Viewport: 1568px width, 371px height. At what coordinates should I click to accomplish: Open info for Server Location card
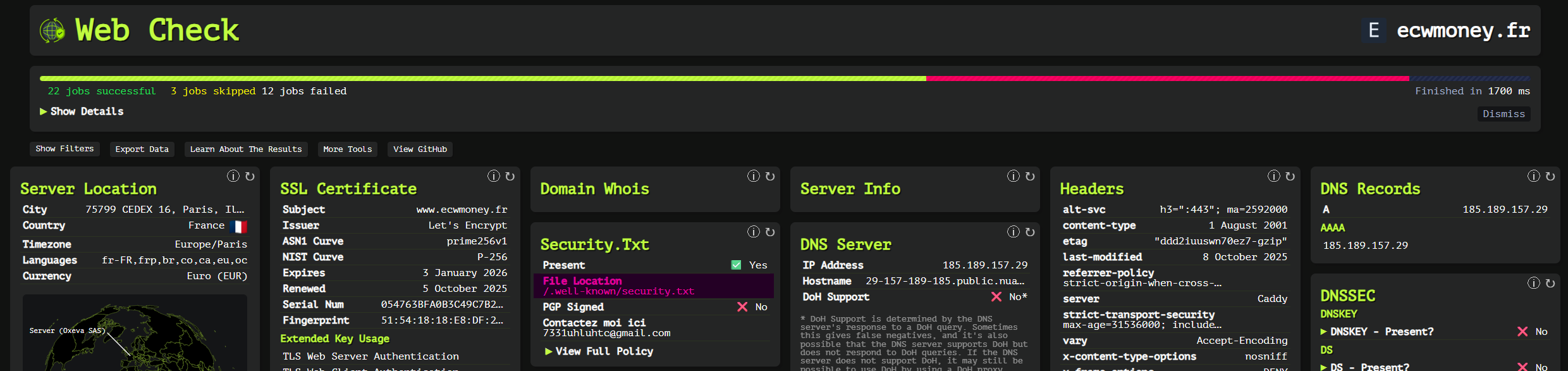pos(233,176)
